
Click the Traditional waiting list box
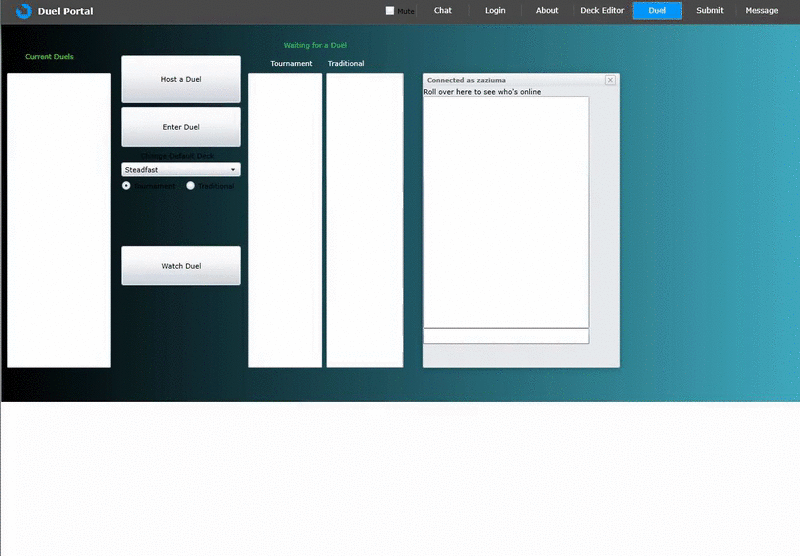pos(365,220)
